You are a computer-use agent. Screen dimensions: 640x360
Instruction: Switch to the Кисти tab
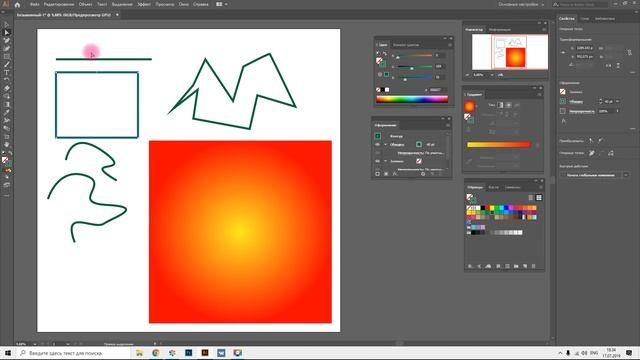point(493,187)
